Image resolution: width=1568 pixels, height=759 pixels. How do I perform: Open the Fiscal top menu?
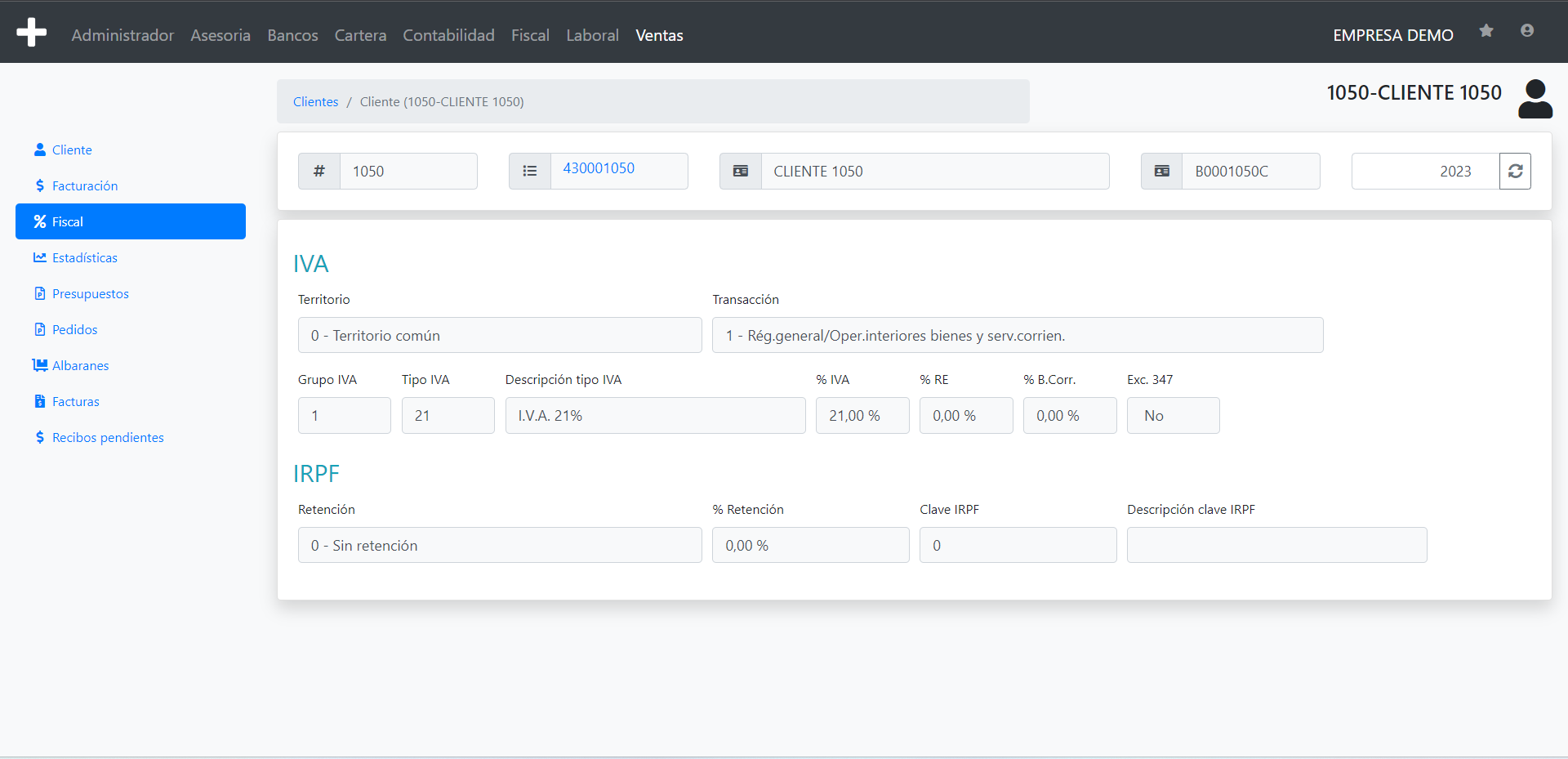530,35
